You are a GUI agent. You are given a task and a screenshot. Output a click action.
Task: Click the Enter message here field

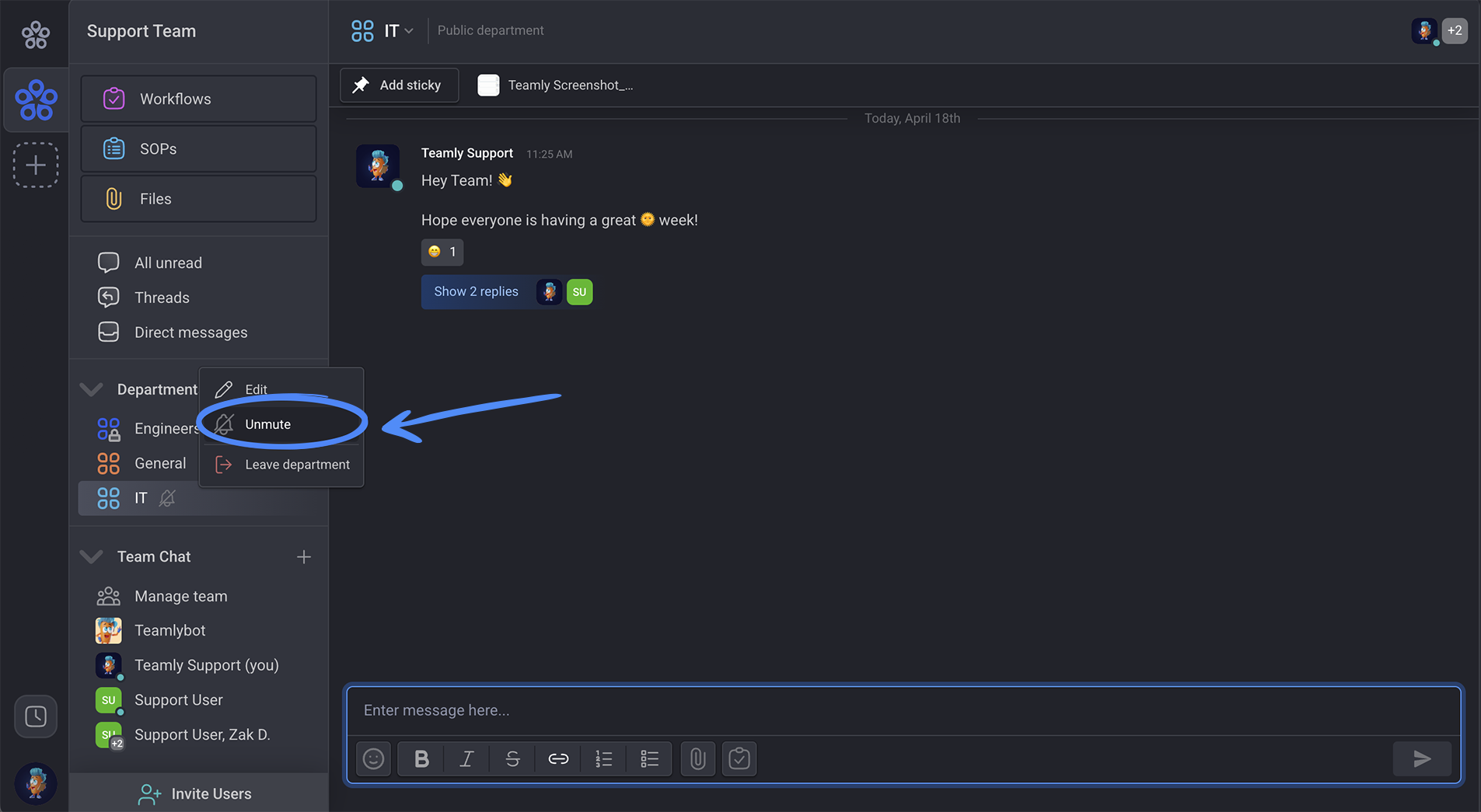point(903,710)
